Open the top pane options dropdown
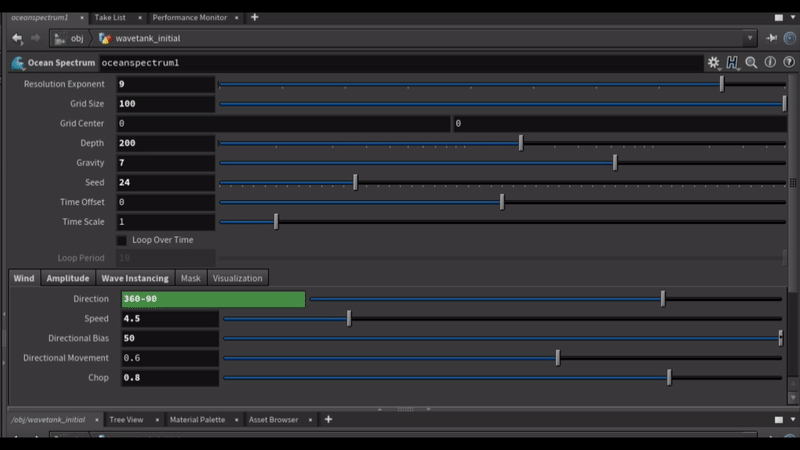The image size is (800, 450). 779,18
